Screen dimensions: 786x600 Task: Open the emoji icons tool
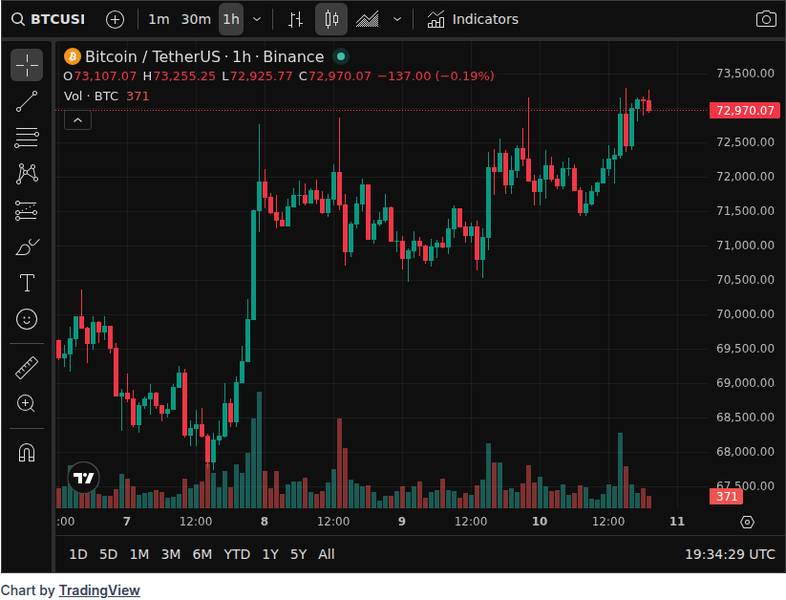27,319
